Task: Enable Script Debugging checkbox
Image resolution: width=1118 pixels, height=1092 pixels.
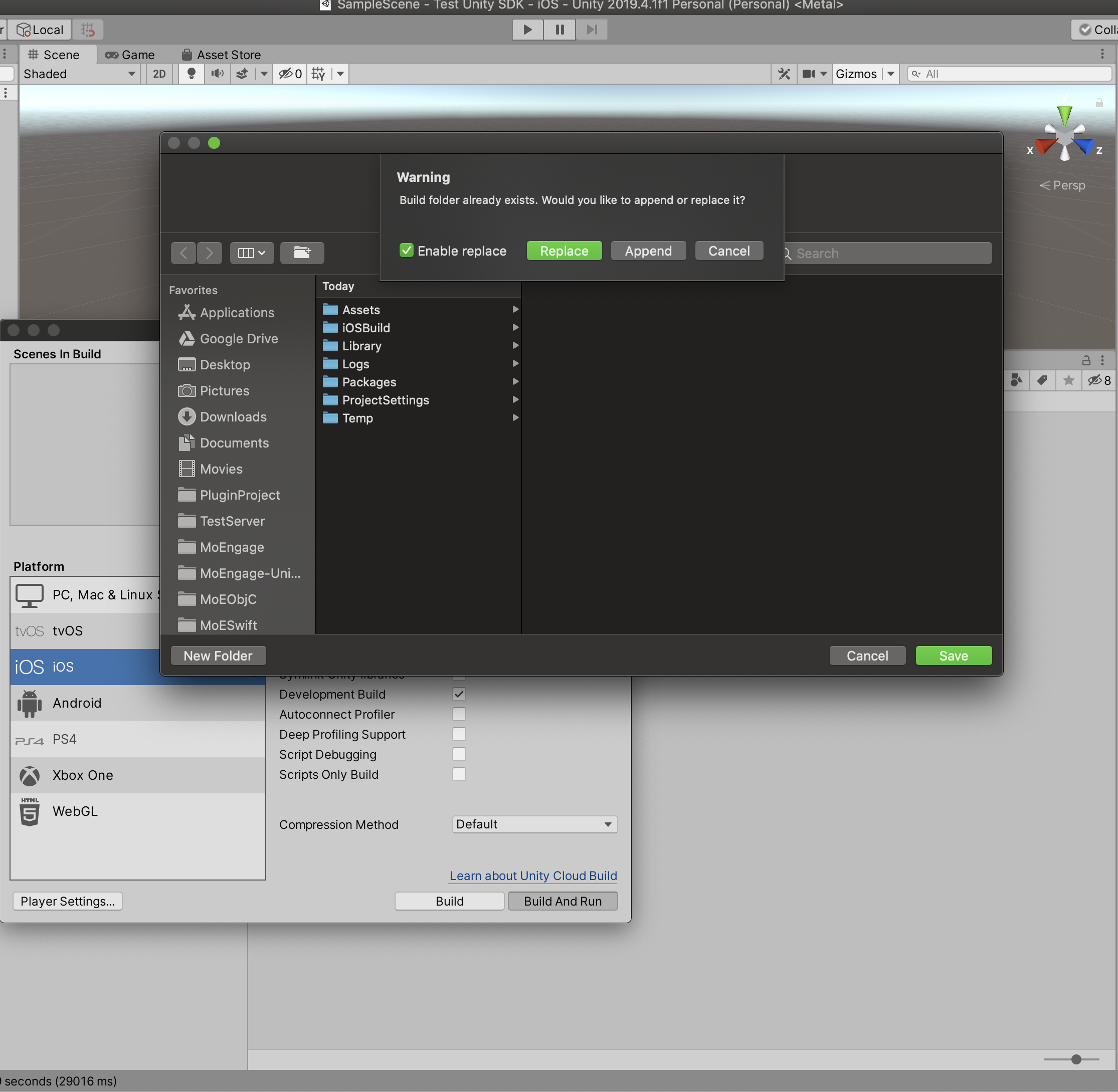Action: tap(459, 754)
